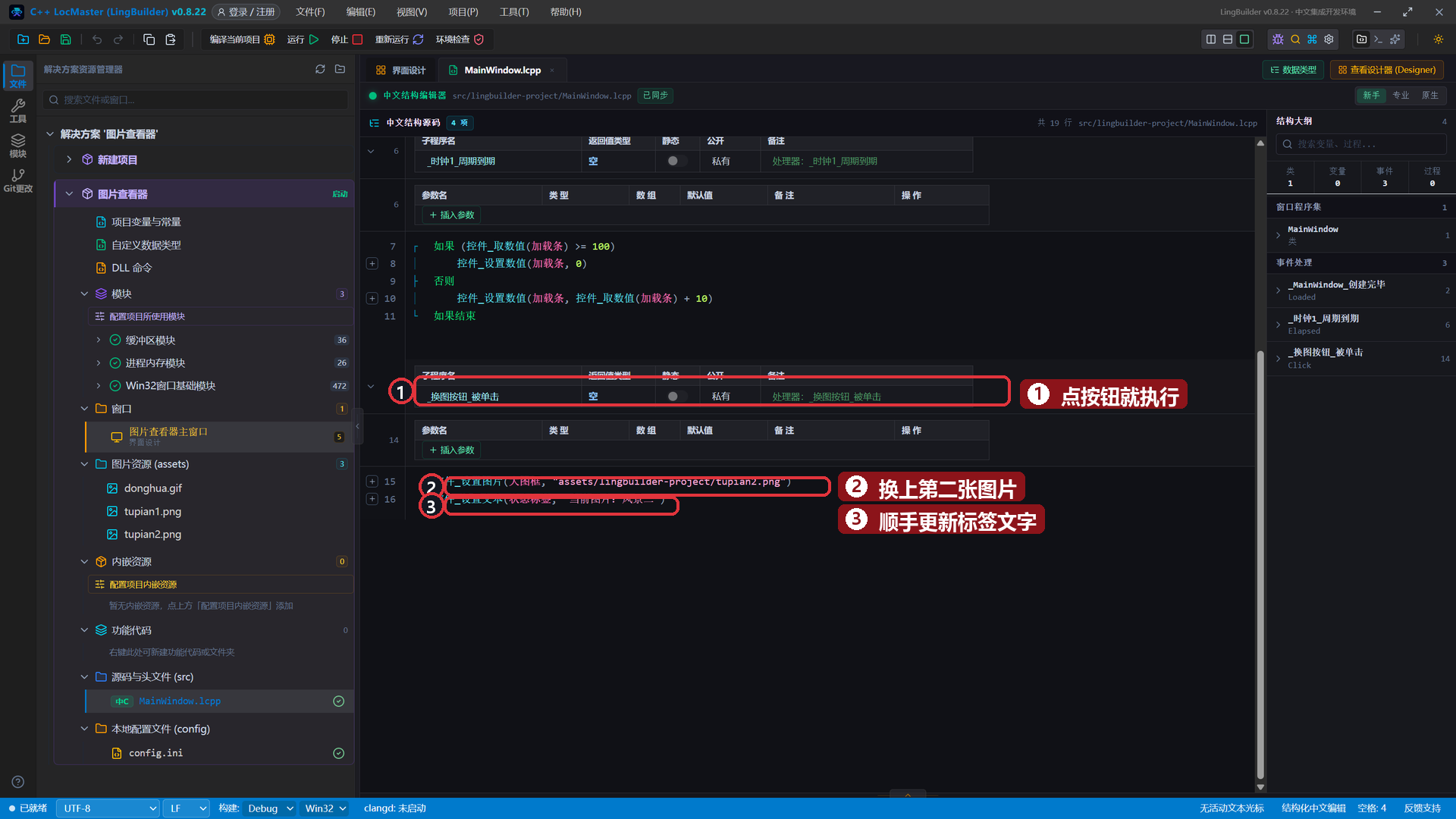
Task: Open the 文件(F) menu
Action: [x=310, y=12]
